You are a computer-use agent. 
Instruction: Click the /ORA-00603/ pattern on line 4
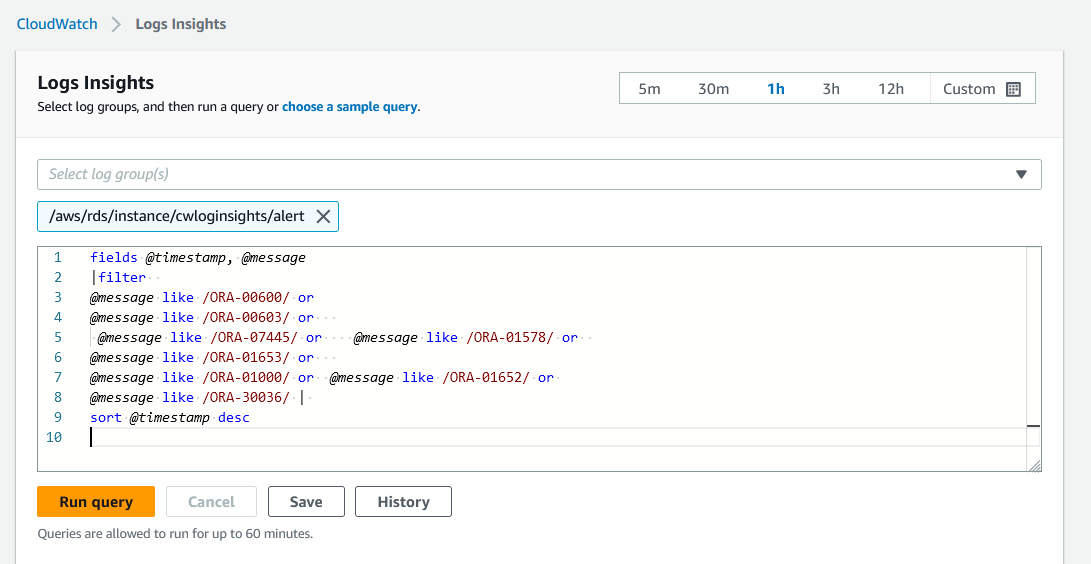(x=246, y=318)
